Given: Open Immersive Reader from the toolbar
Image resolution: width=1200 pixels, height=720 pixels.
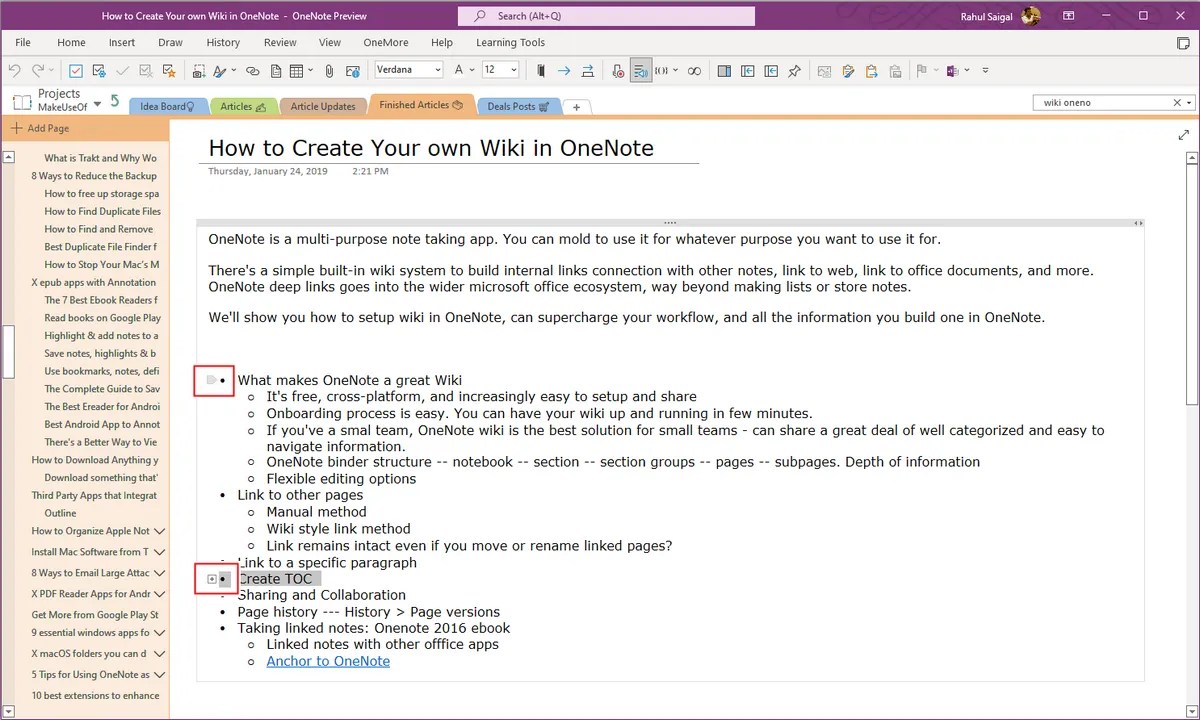Looking at the screenshot, I should point(641,70).
